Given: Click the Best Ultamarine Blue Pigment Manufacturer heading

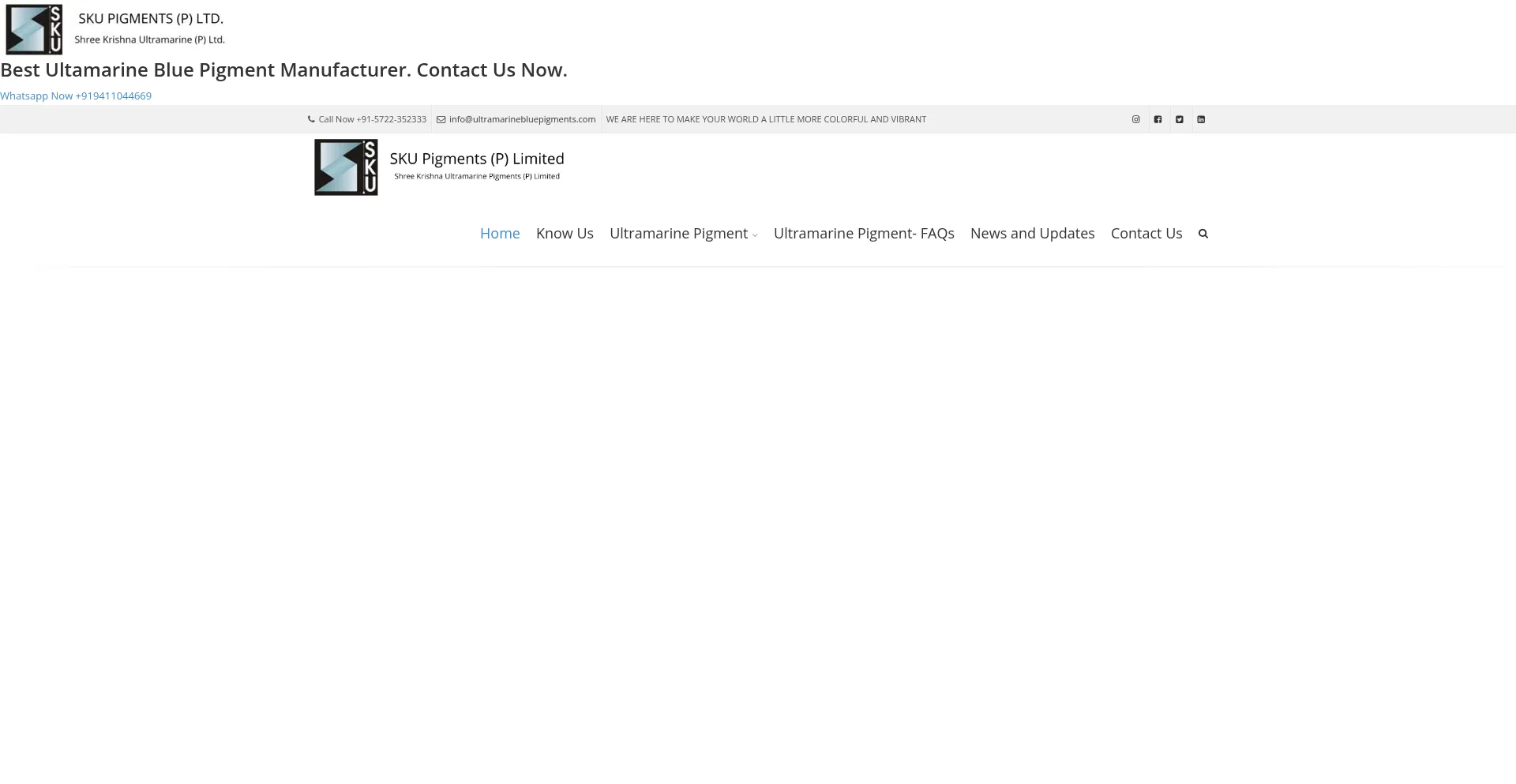Looking at the screenshot, I should point(283,70).
